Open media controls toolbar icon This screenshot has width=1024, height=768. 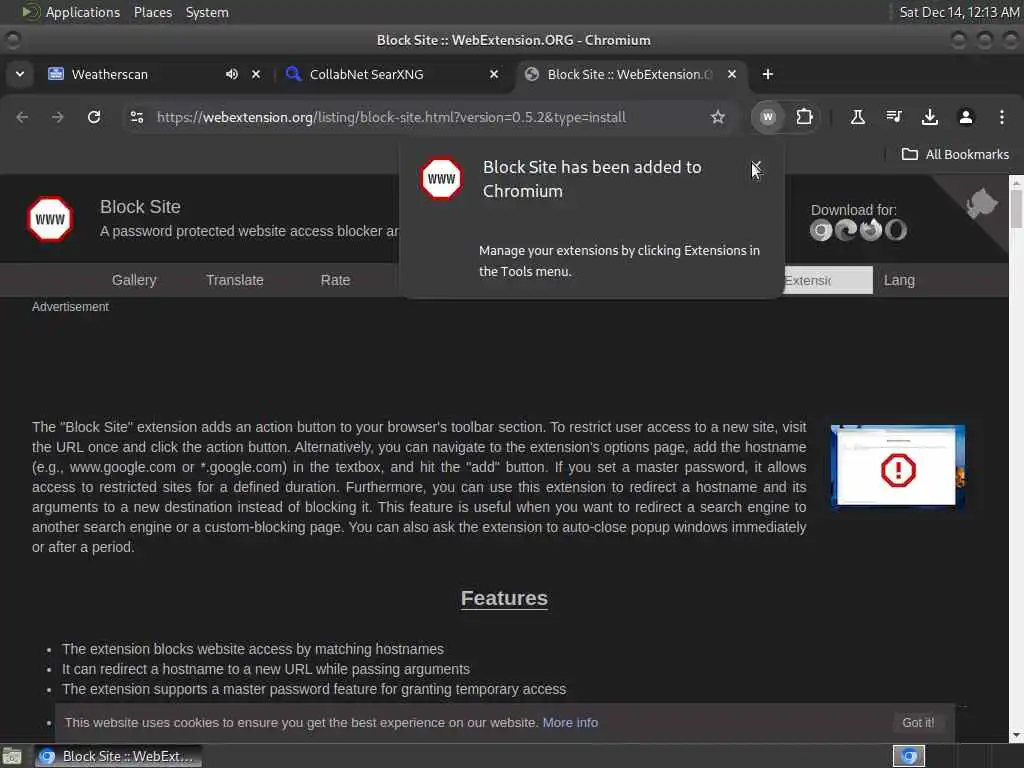[893, 117]
